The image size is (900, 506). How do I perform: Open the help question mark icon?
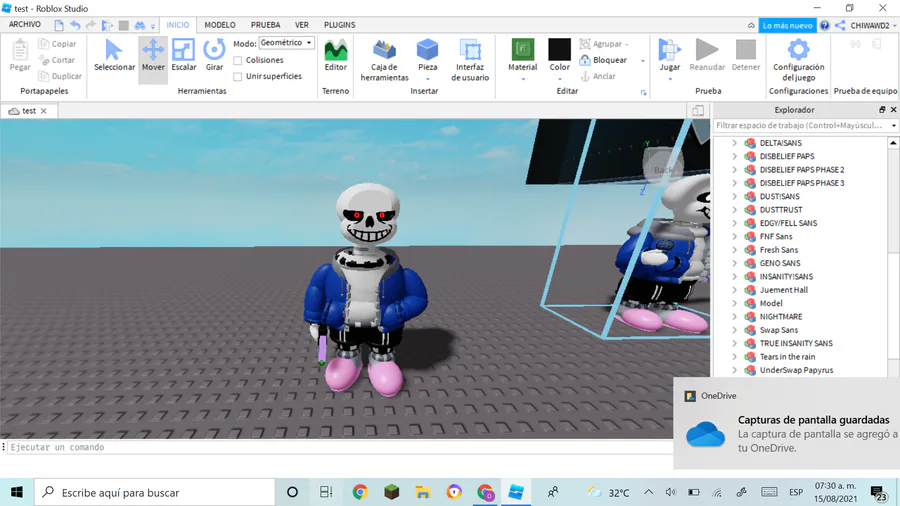[824, 25]
